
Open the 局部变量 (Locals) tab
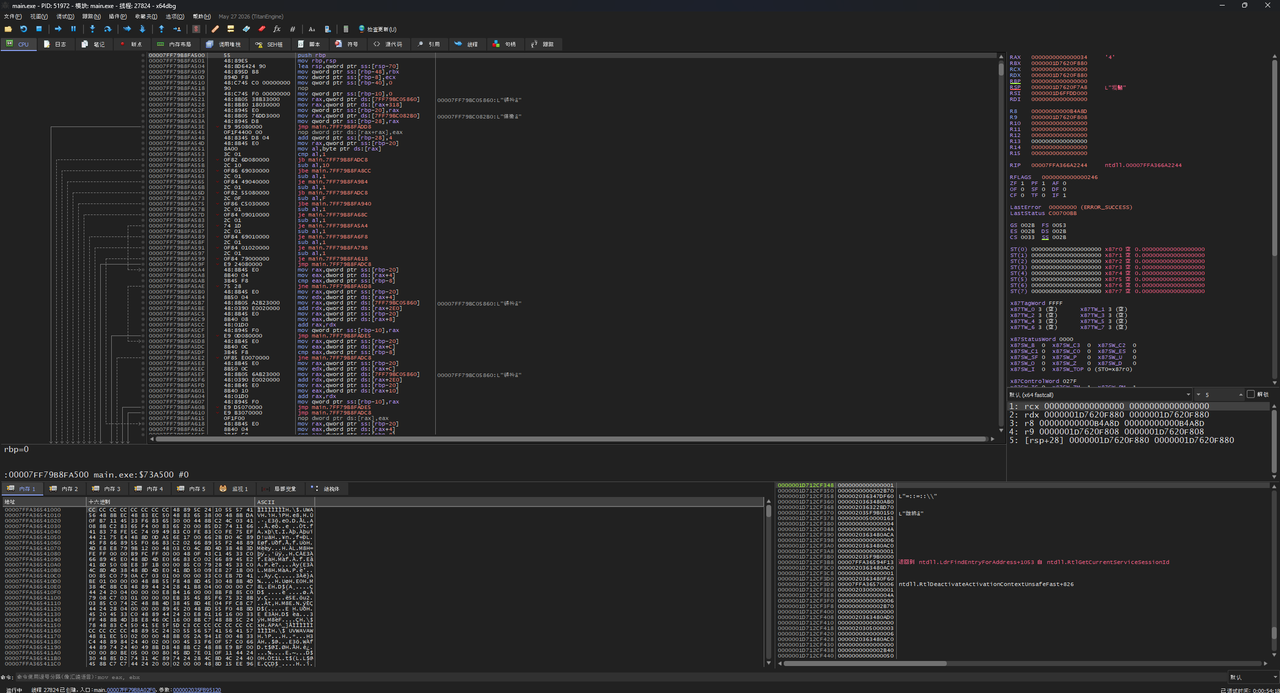click(280, 489)
